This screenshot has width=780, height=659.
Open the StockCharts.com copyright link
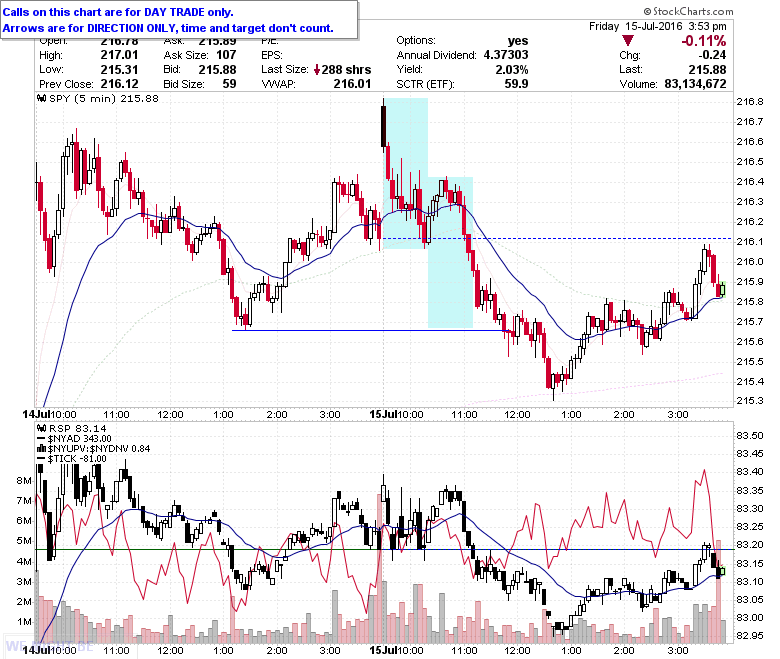(688, 11)
